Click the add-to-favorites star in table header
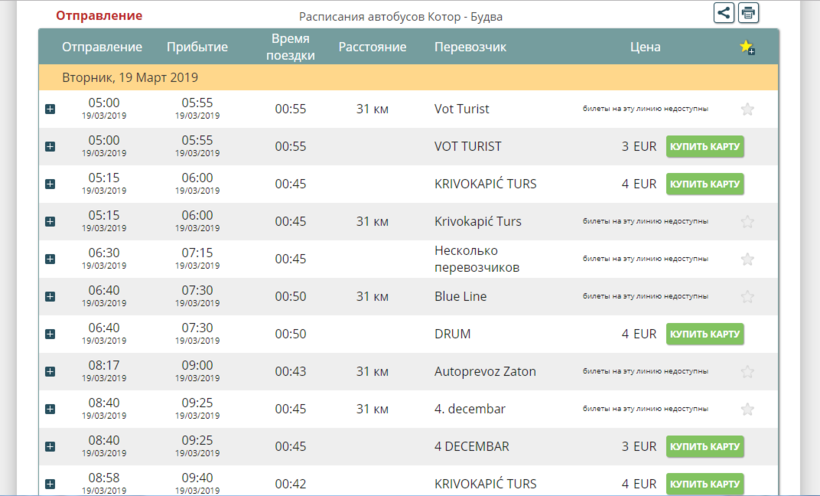This screenshot has height=496, width=820. click(746, 47)
